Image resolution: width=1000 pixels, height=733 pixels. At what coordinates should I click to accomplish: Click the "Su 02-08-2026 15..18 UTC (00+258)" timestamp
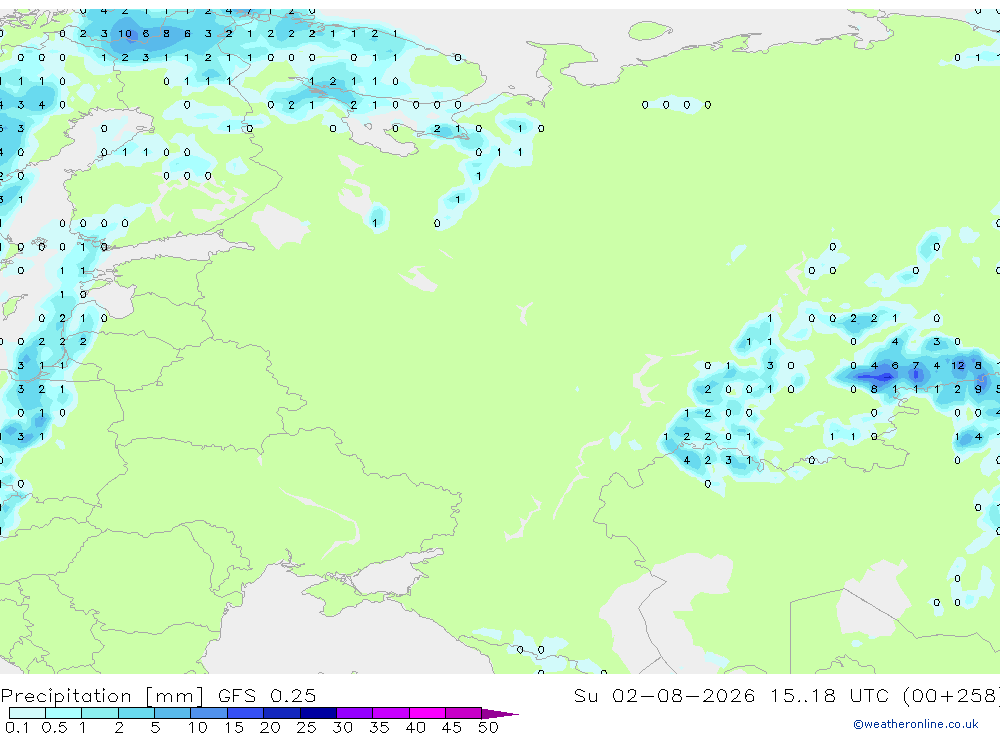point(786,695)
